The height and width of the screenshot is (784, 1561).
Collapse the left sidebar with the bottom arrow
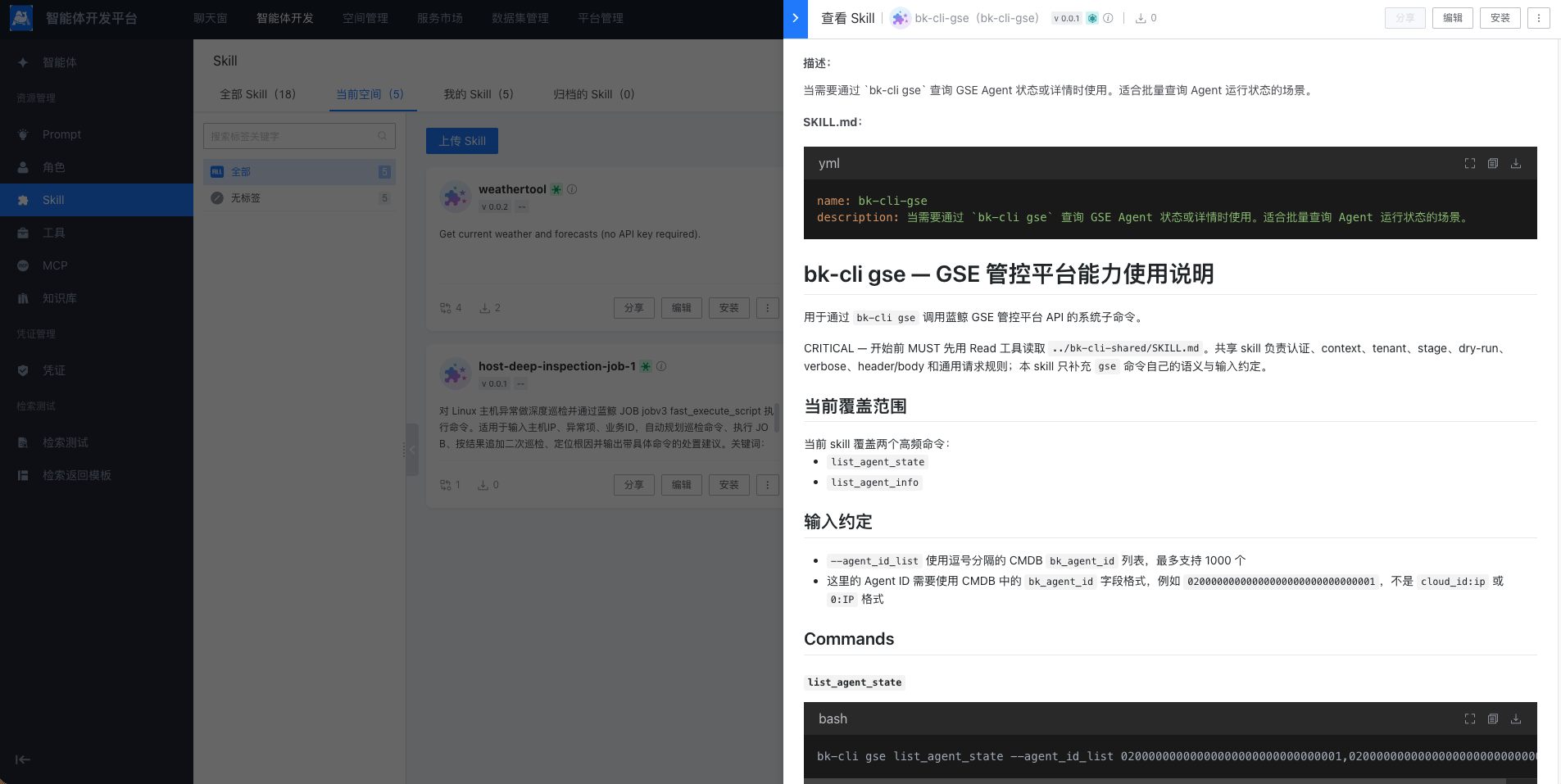pos(23,759)
